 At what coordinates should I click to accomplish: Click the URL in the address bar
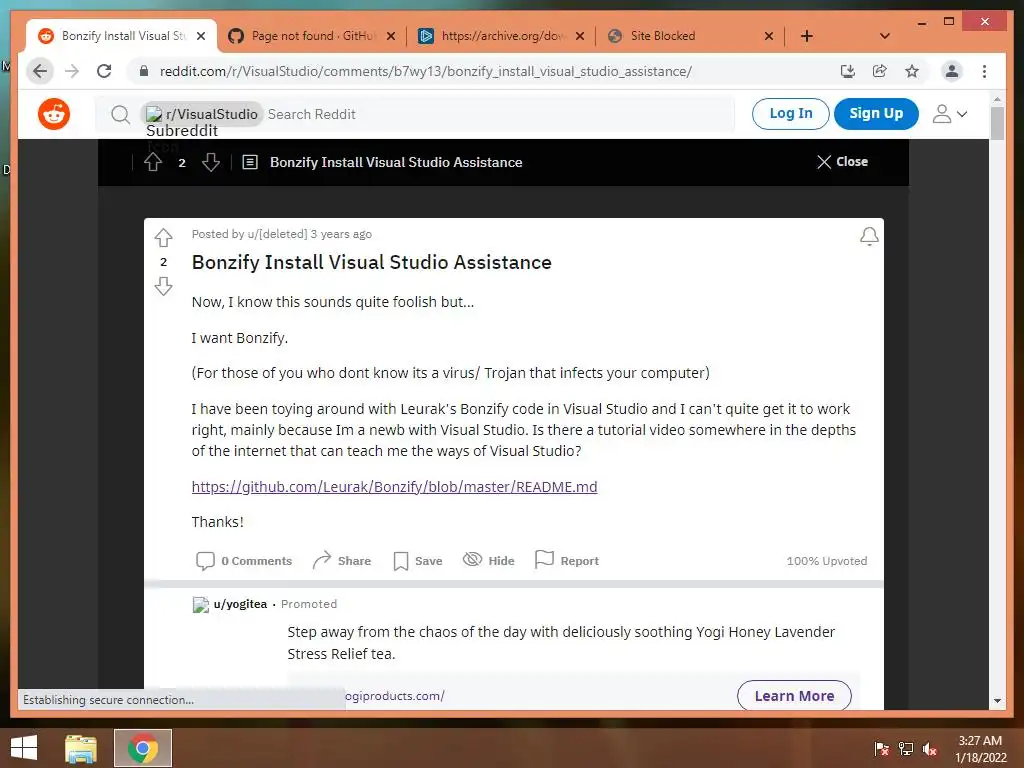click(425, 71)
